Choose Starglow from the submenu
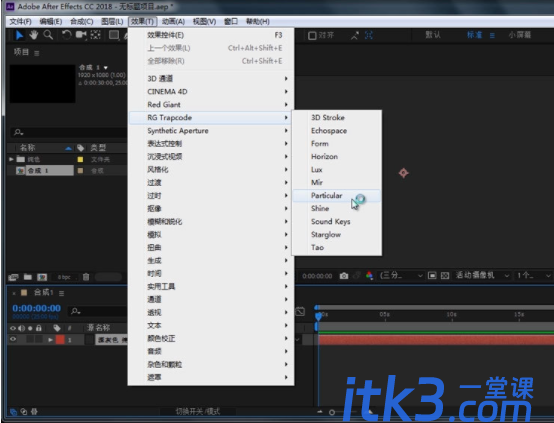 click(336, 235)
